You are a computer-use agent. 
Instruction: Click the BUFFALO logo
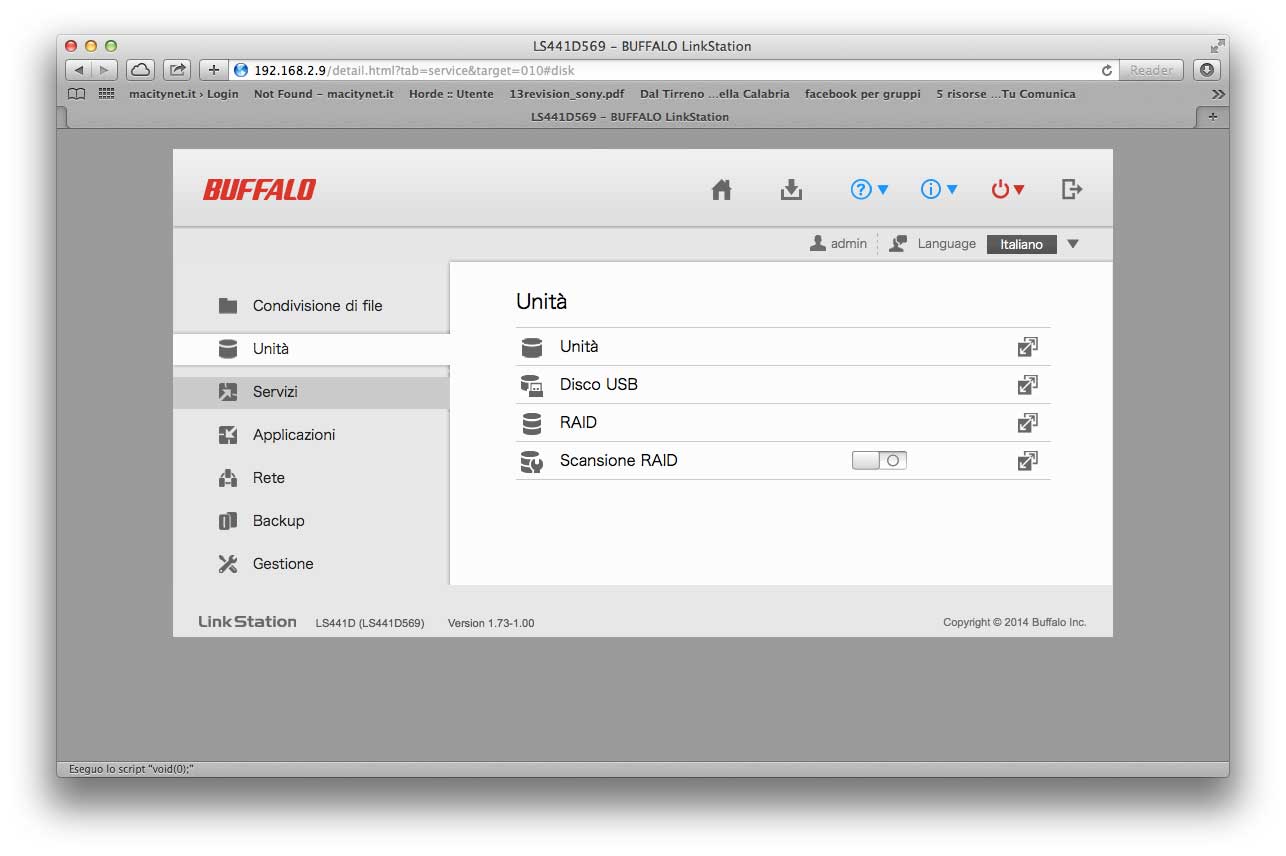coord(259,189)
